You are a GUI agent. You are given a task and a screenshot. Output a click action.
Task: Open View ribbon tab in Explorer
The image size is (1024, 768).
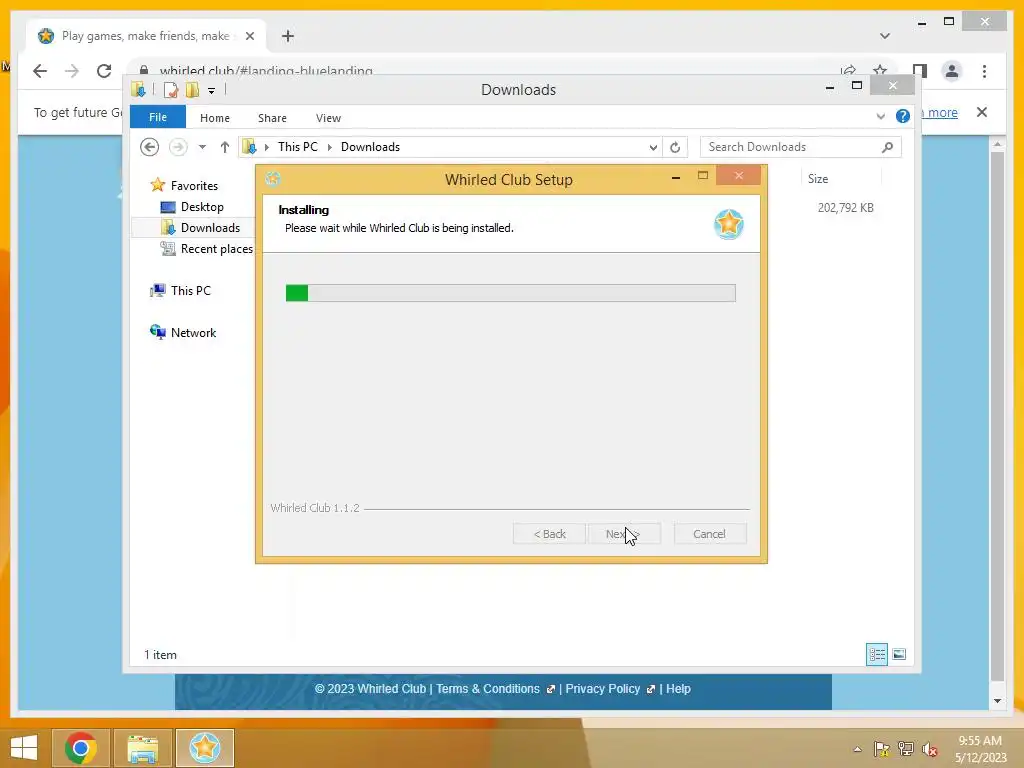(x=328, y=118)
